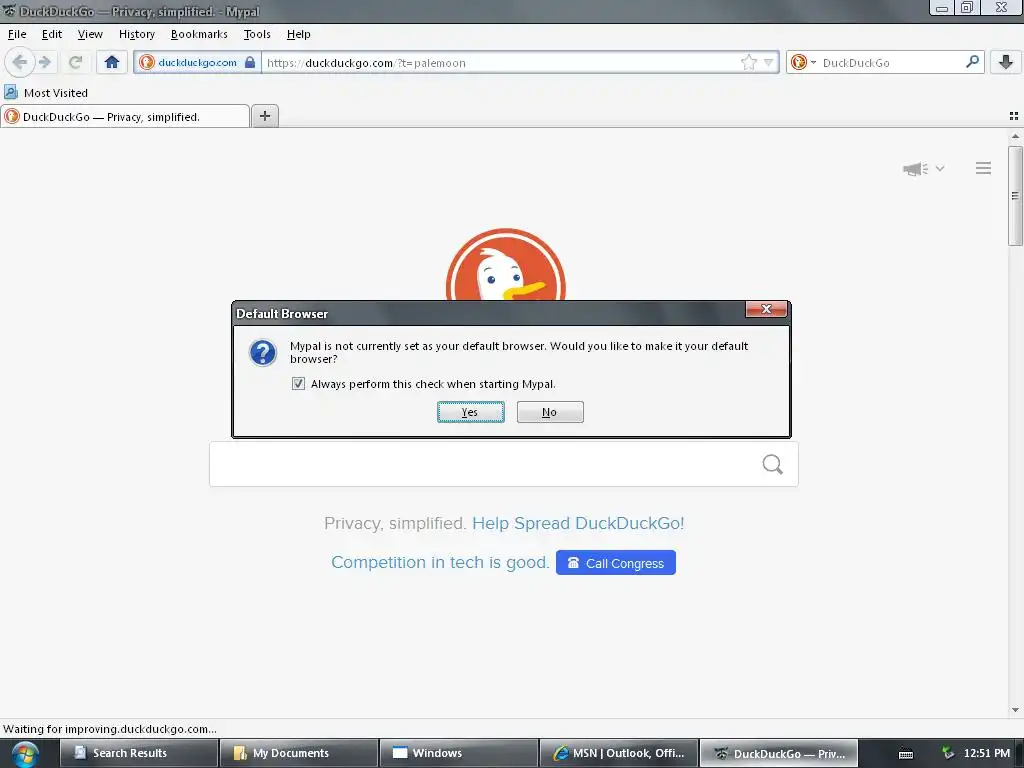Image resolution: width=1024 pixels, height=768 pixels.
Task: Follow the Help Spread DuckDuckGo! link
Action: pos(578,523)
